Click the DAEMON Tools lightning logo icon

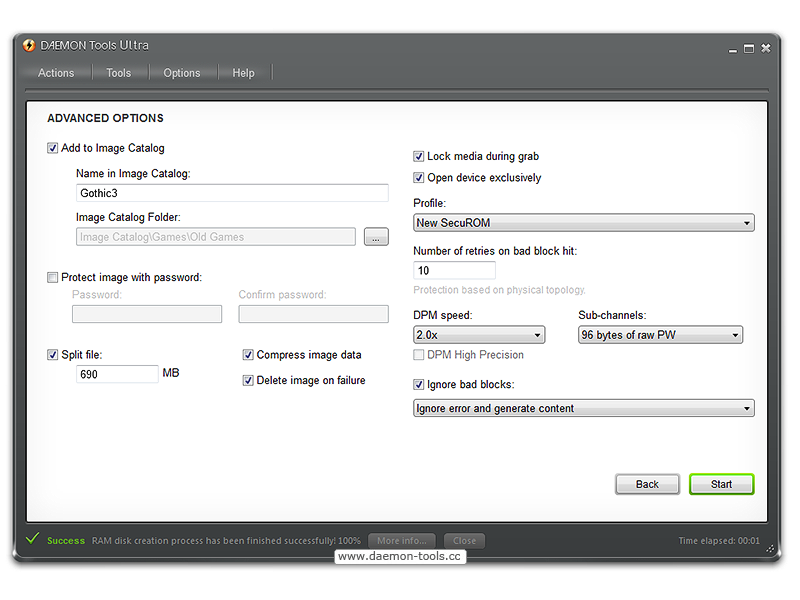(29, 46)
